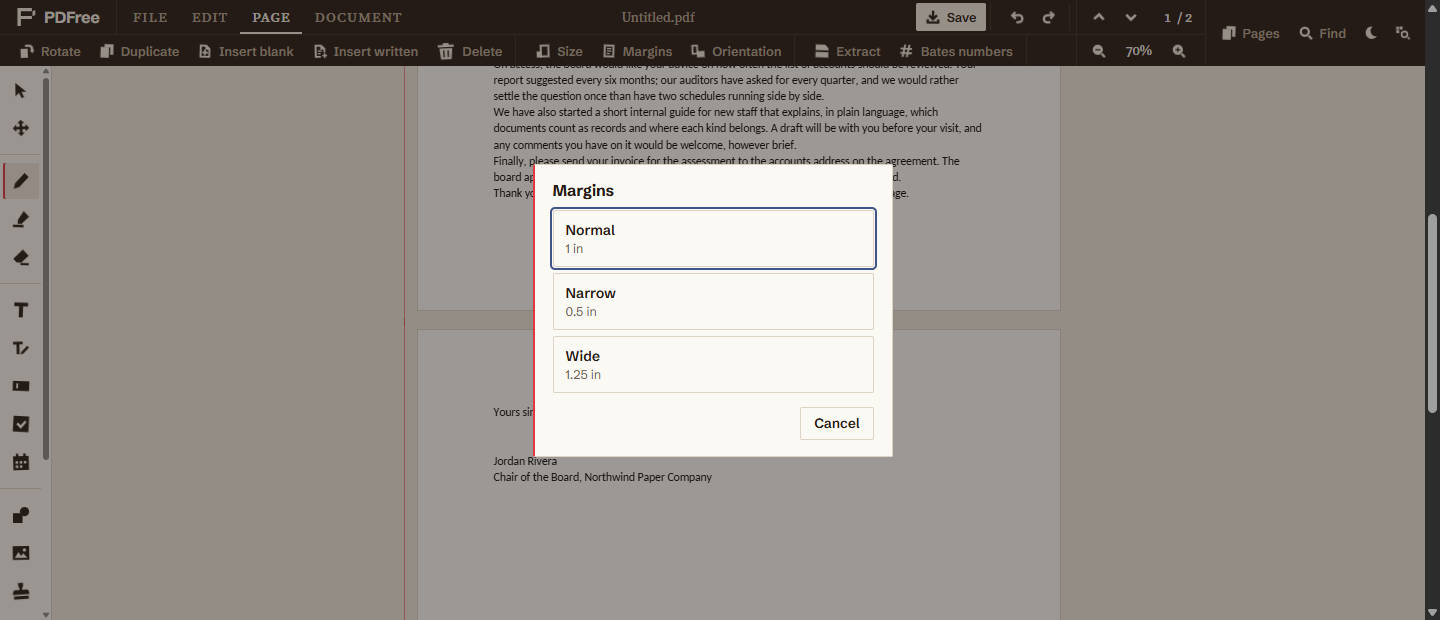1440x620 pixels.
Task: Click the PDFree logo
Action: click(x=58, y=17)
